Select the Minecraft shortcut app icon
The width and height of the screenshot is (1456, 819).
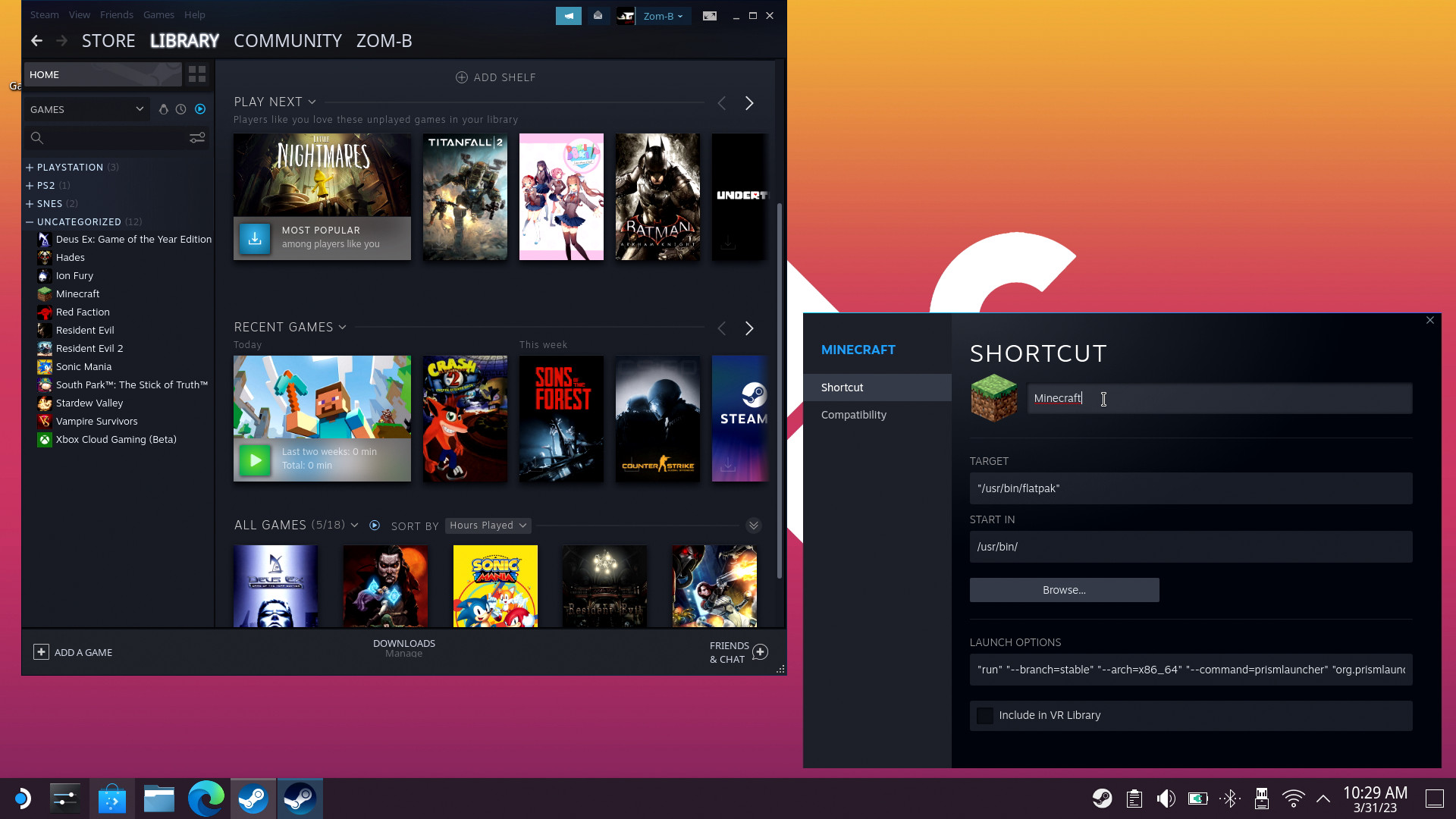994,398
